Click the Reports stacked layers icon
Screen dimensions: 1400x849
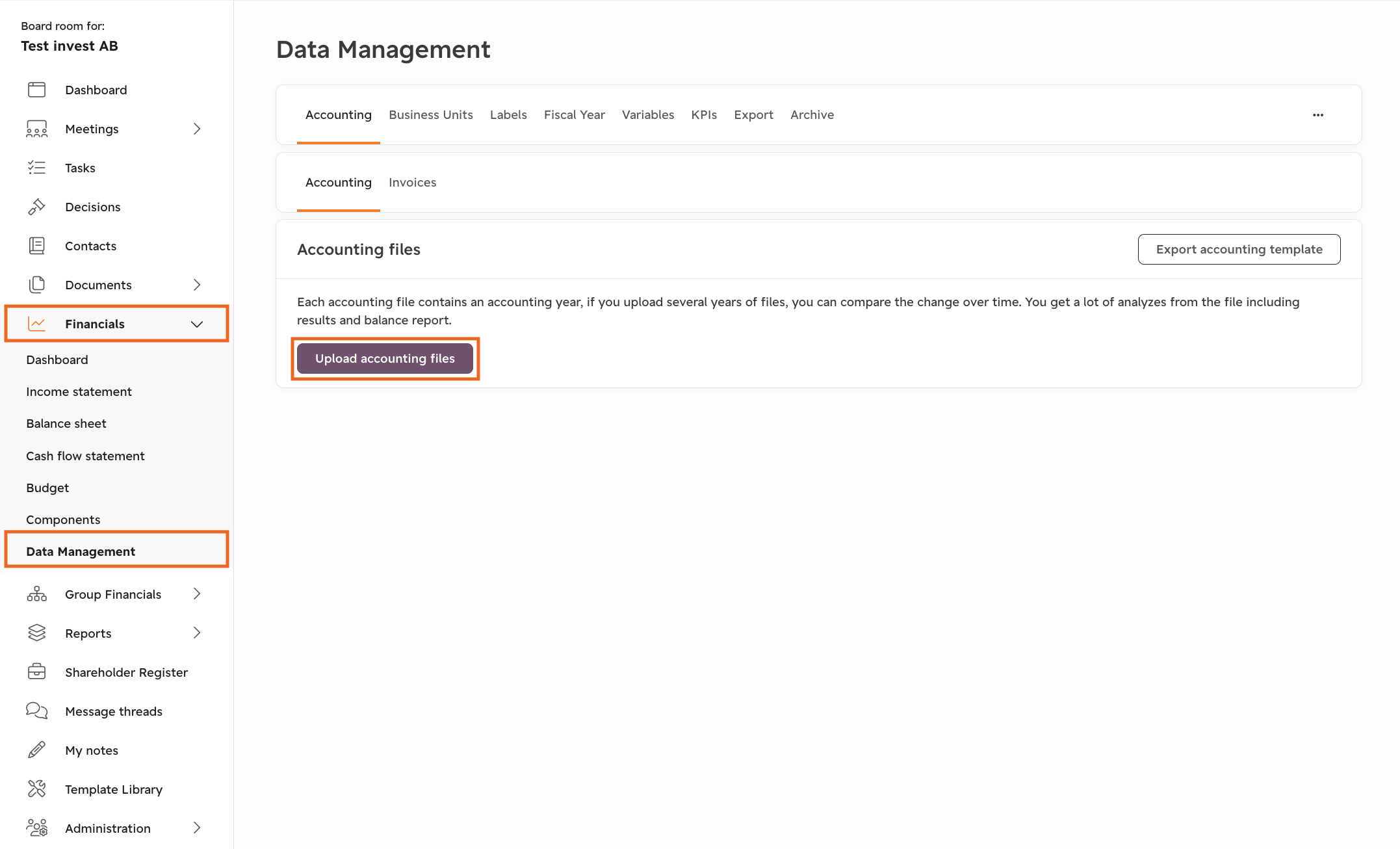pyautogui.click(x=37, y=633)
